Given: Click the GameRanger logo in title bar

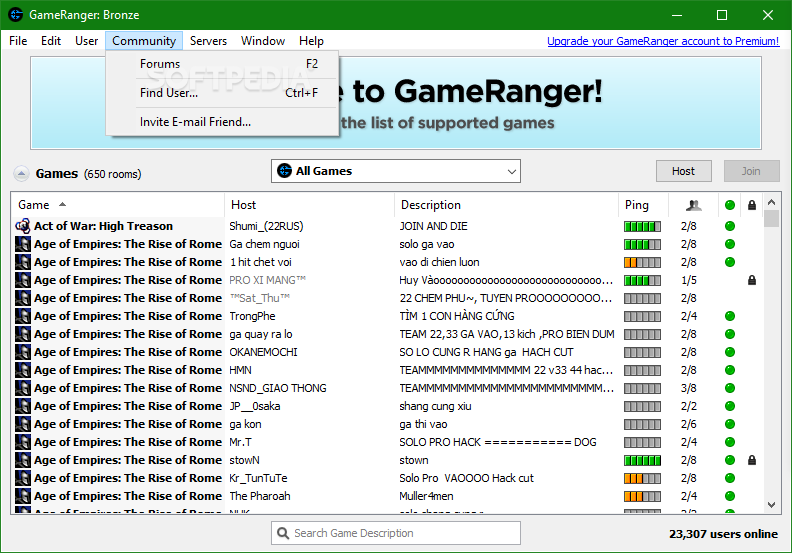Looking at the screenshot, I should [16, 15].
